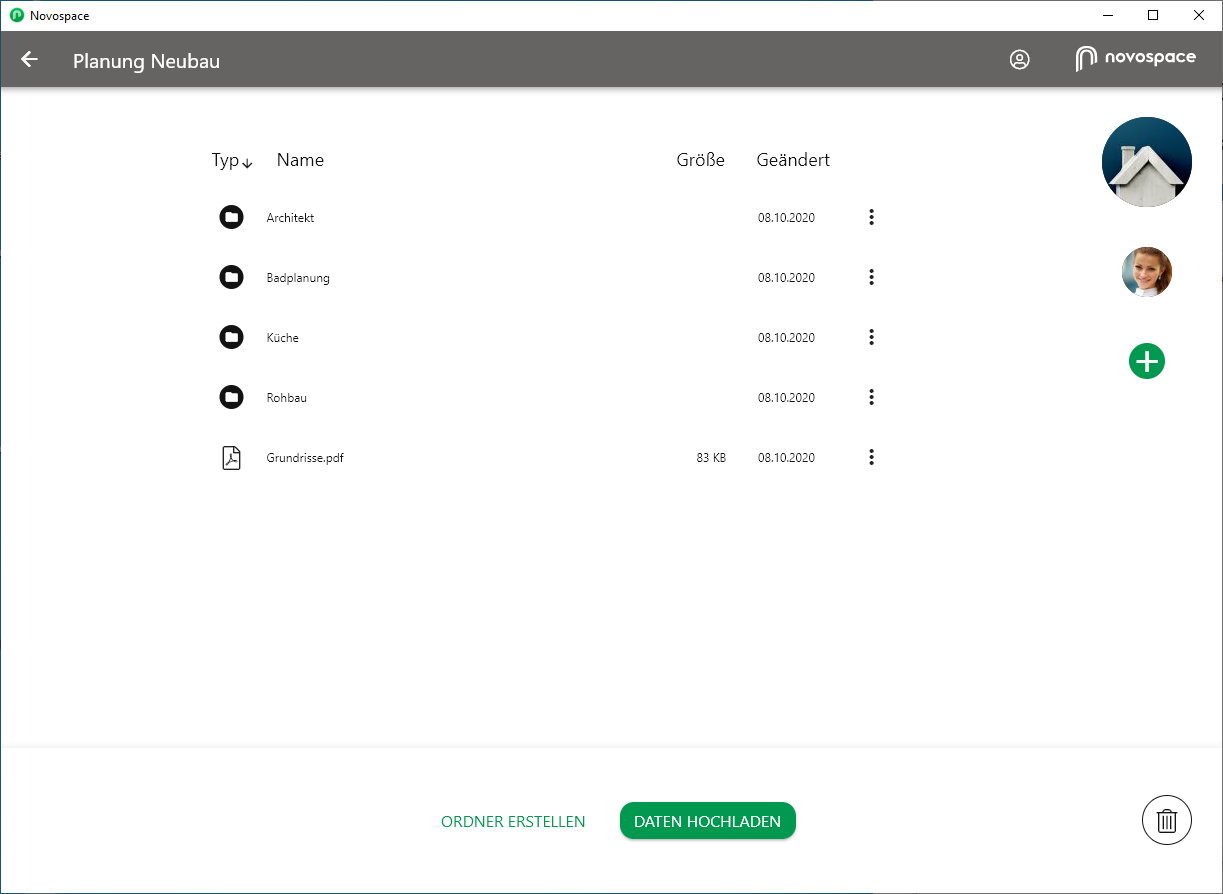The image size is (1223, 894).
Task: Click the novospace logo
Action: coord(1136,59)
